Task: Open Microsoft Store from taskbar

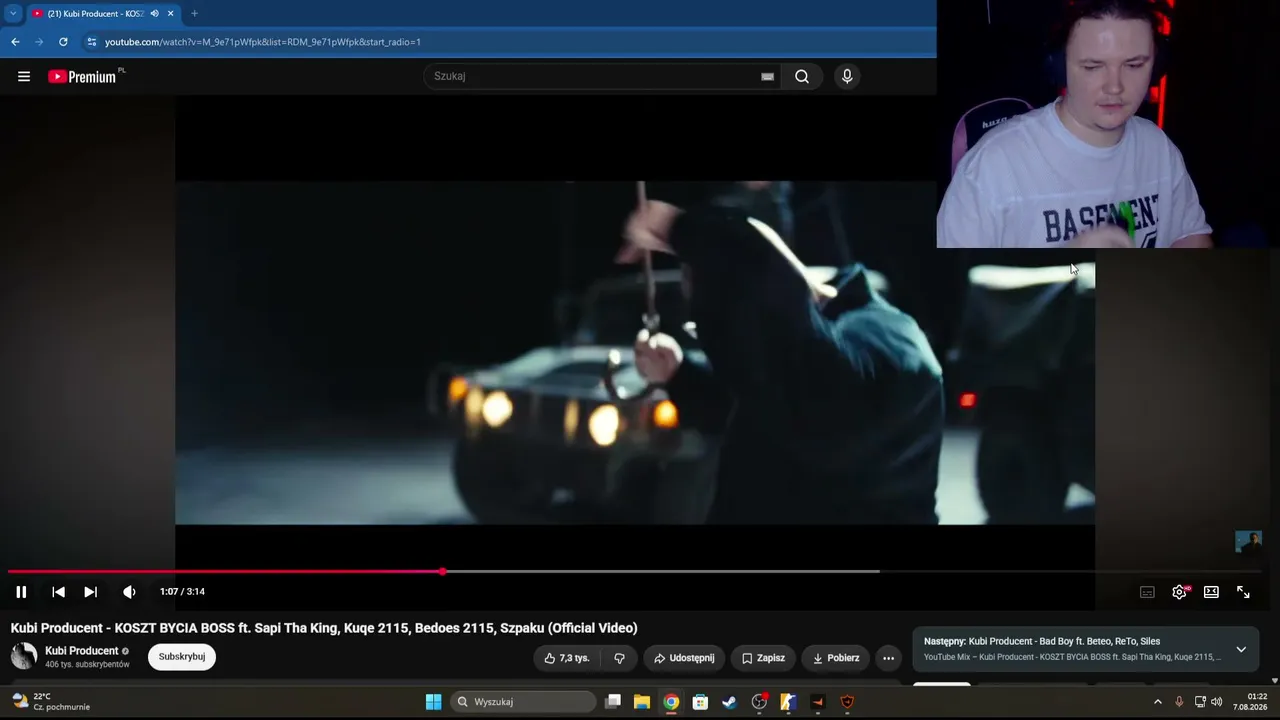Action: [x=700, y=702]
